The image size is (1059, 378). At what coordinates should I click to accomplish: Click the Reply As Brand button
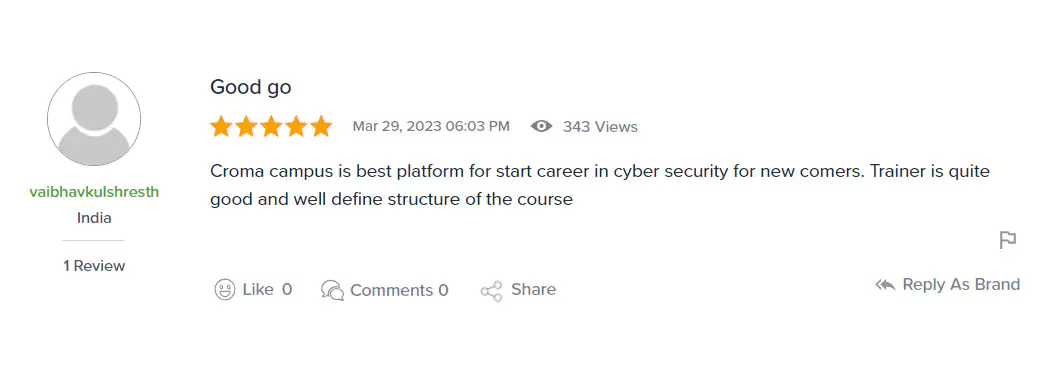tap(948, 285)
